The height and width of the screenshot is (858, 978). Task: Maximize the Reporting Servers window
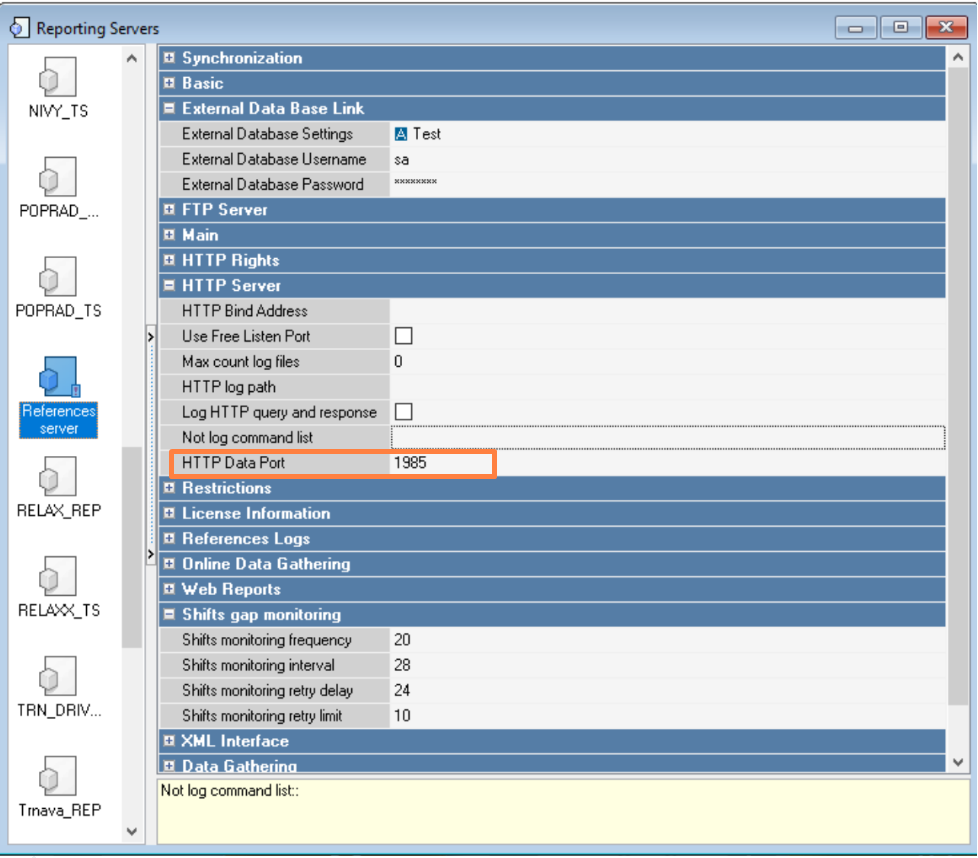coord(900,27)
